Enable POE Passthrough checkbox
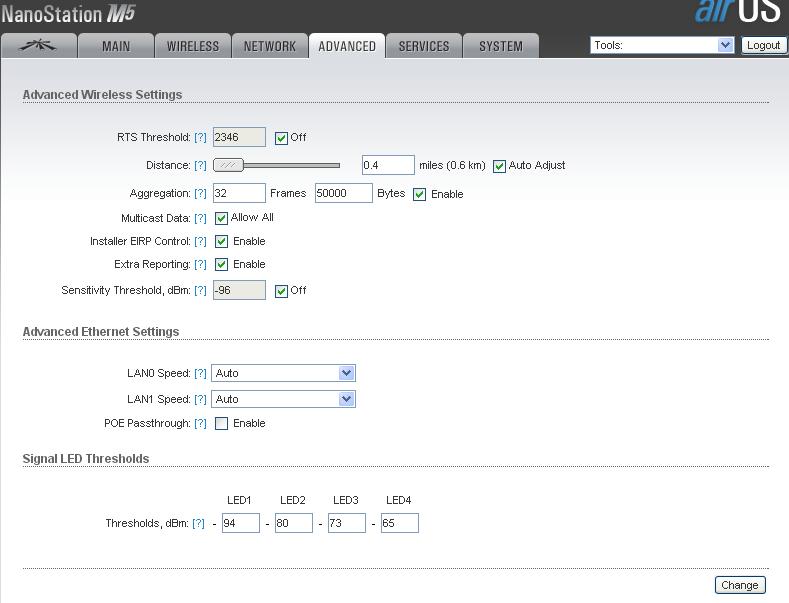 tap(221, 424)
